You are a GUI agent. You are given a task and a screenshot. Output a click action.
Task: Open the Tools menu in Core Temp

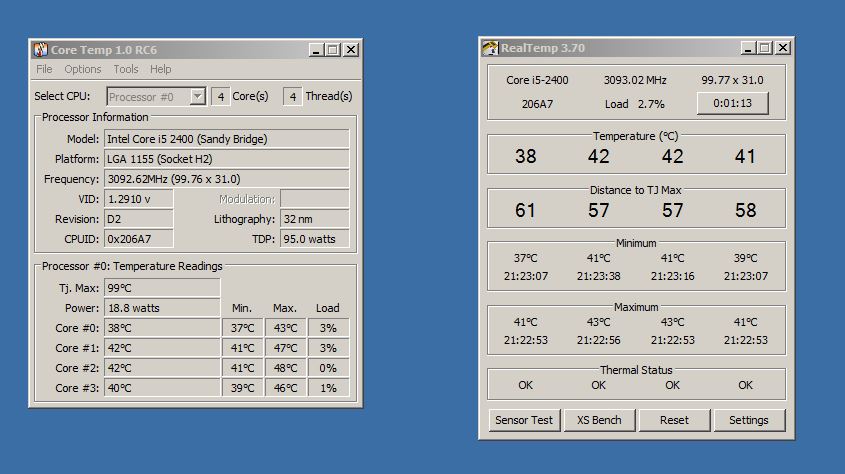click(x=126, y=69)
